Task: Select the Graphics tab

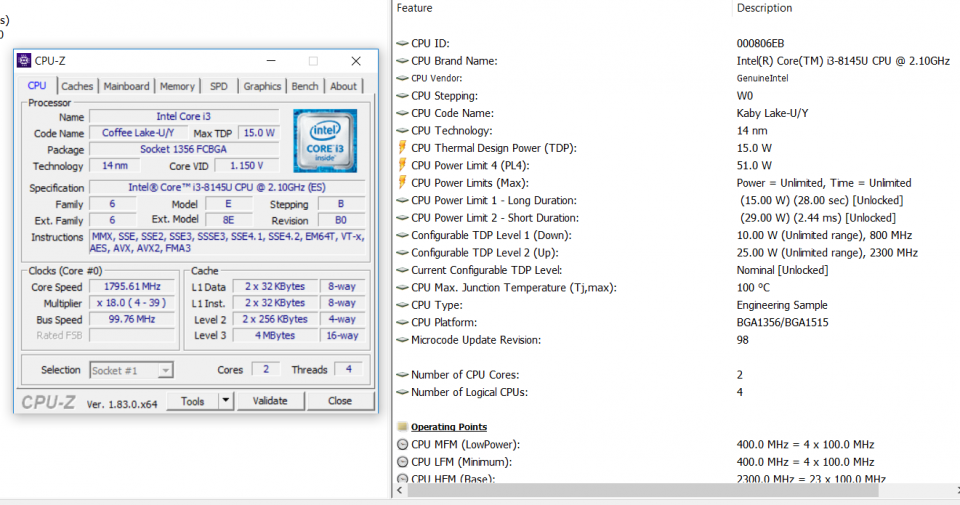Action: (x=262, y=86)
